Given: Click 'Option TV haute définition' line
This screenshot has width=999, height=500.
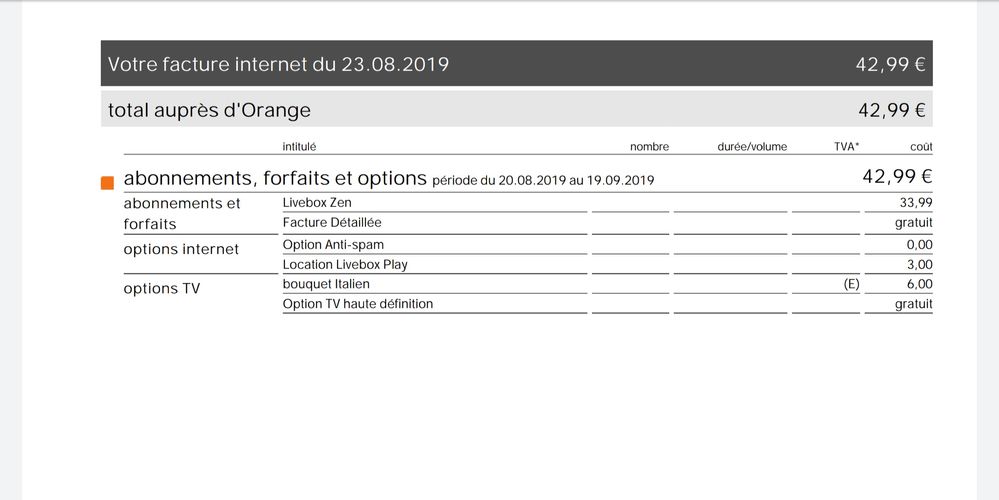Looking at the screenshot, I should pos(358,304).
